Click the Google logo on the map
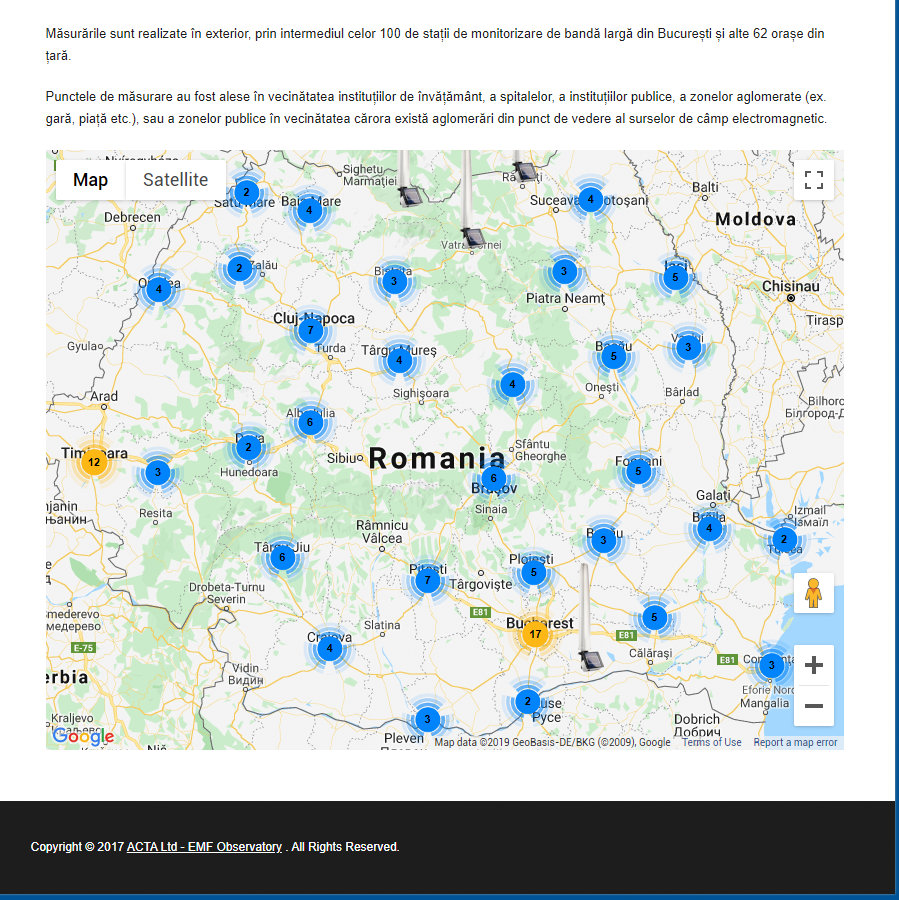899x900 pixels. [83, 737]
